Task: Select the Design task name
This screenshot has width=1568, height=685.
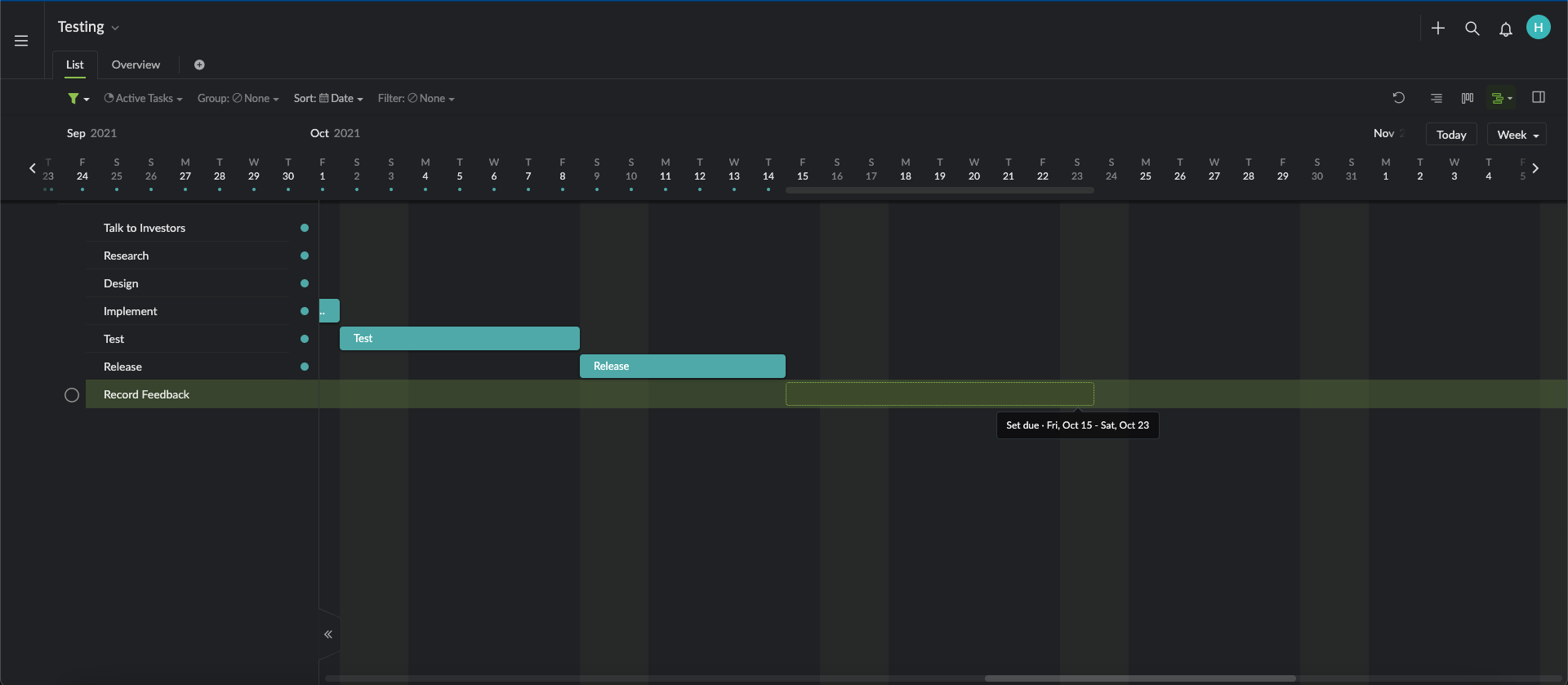Action: pos(121,283)
